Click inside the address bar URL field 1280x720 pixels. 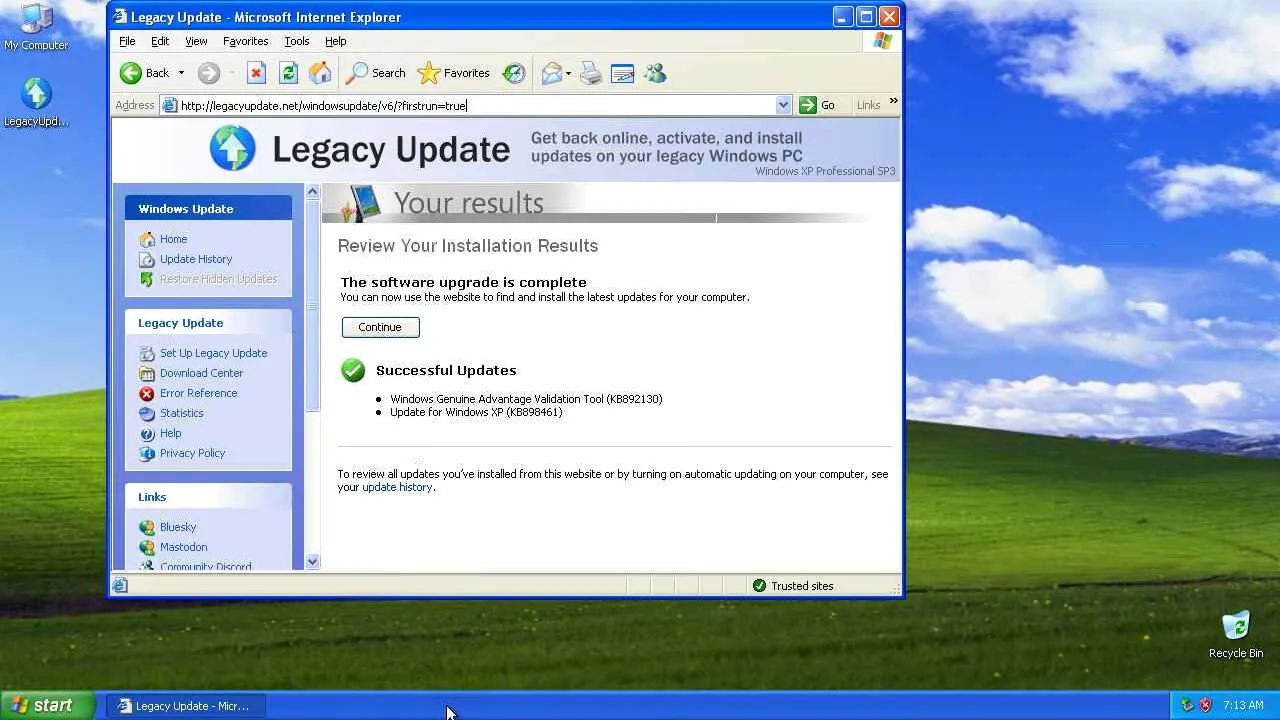click(477, 105)
